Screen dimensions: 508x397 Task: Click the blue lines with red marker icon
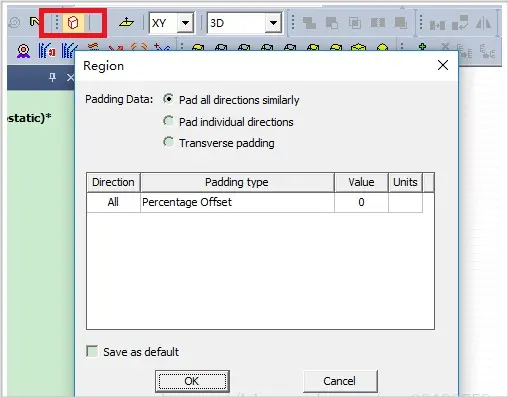coord(47,51)
